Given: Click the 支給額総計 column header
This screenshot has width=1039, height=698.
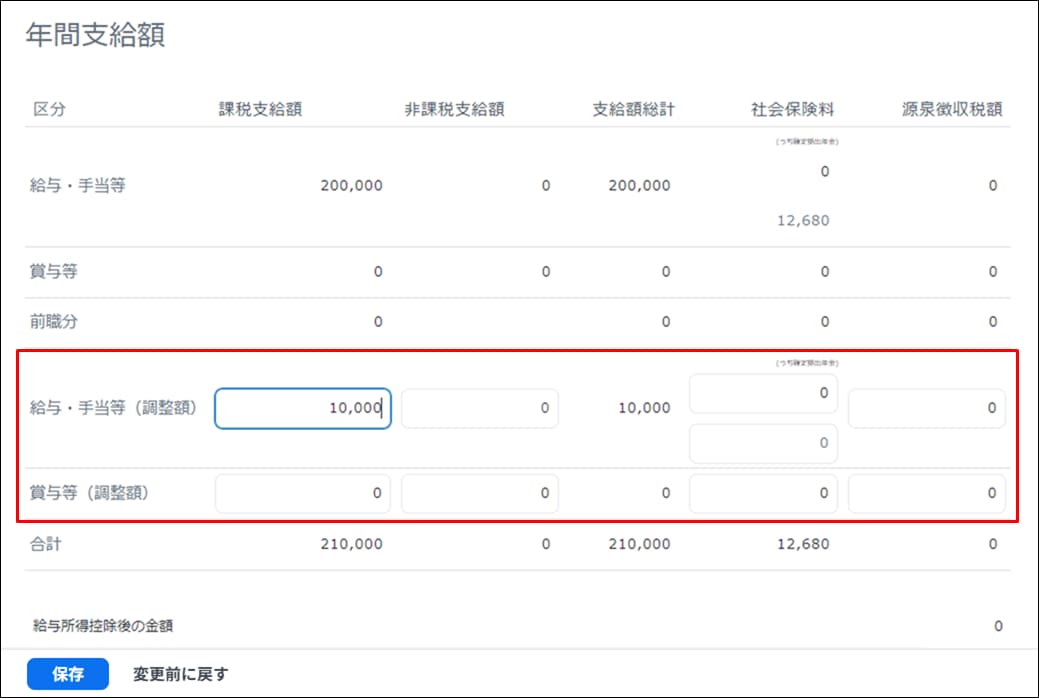Looking at the screenshot, I should [x=633, y=109].
